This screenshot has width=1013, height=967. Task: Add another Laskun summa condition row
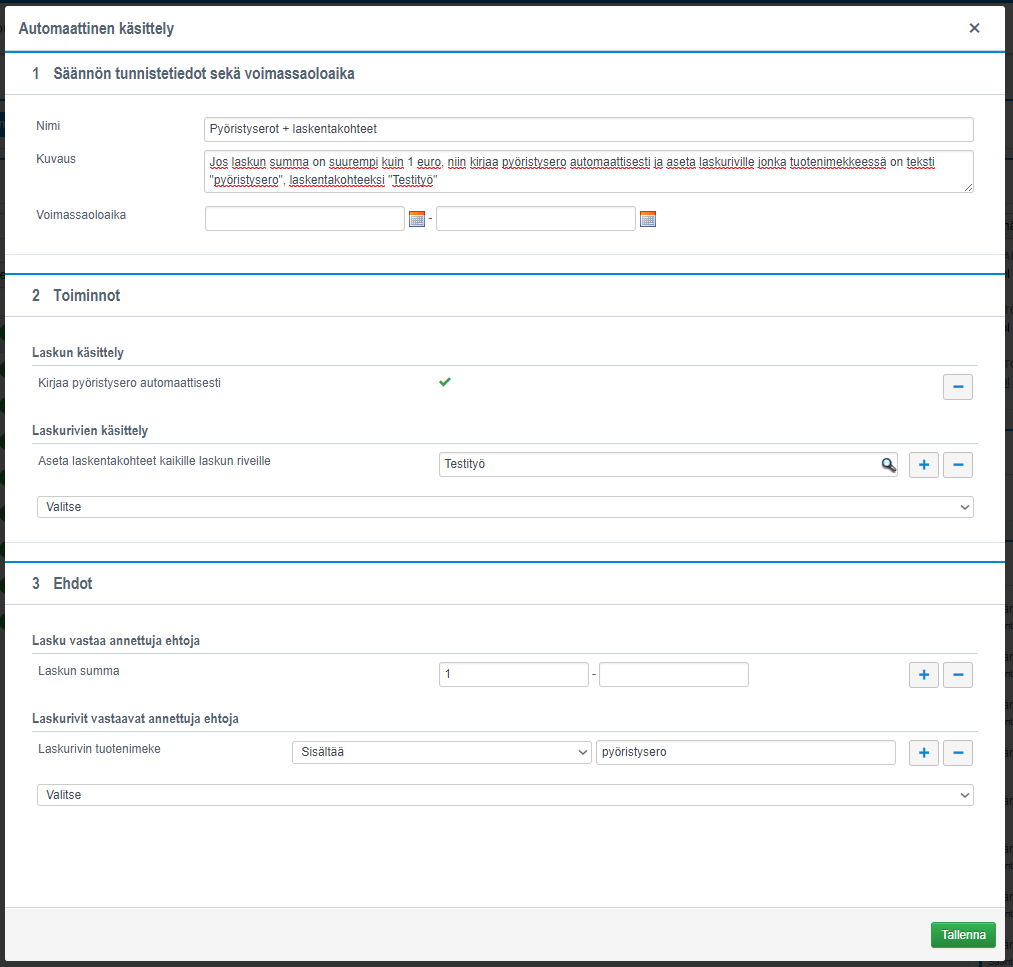point(924,675)
